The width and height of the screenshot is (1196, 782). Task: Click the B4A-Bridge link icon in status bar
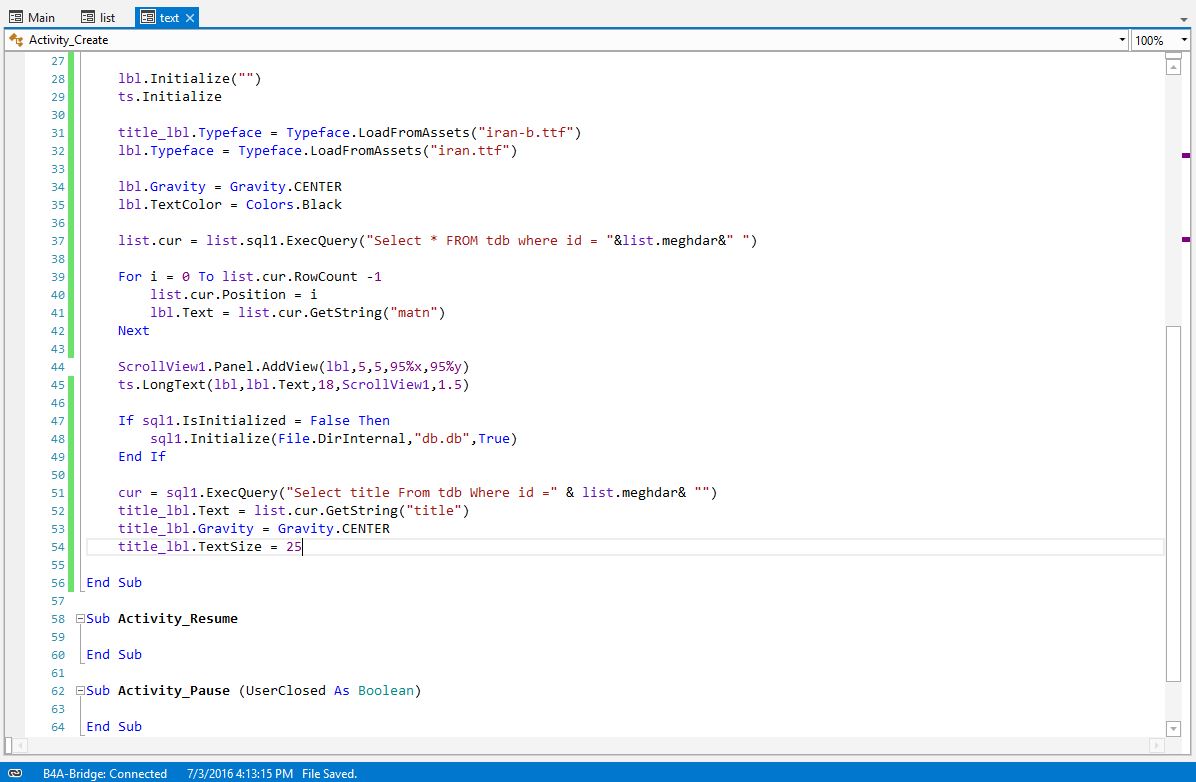pos(14,773)
